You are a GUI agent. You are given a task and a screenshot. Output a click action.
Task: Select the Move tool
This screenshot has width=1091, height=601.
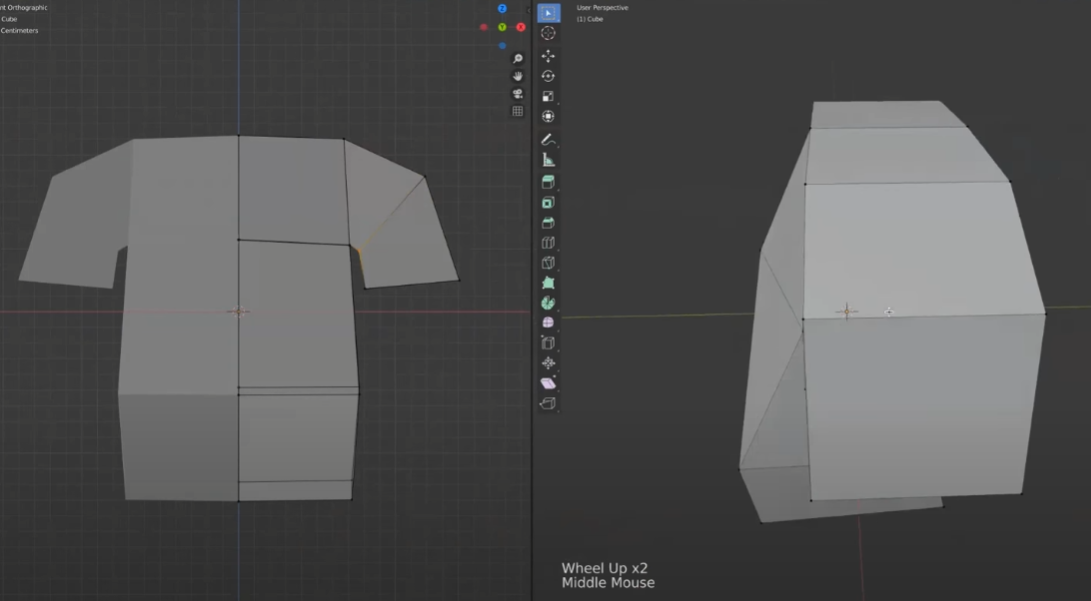[x=548, y=56]
